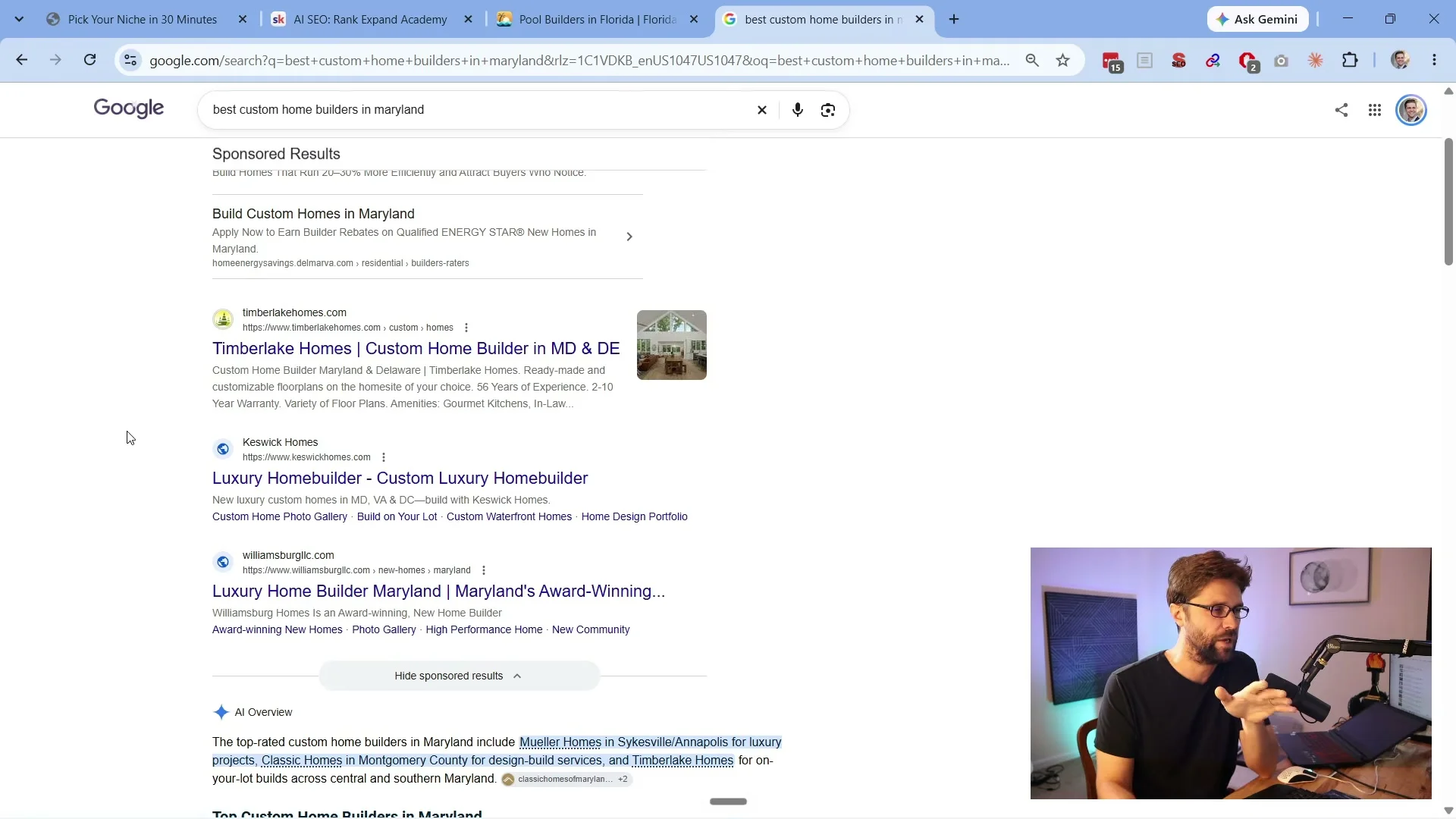Click Mueller Homes in the AI Overview
Viewport: 1456px width, 819px height.
coord(560,742)
